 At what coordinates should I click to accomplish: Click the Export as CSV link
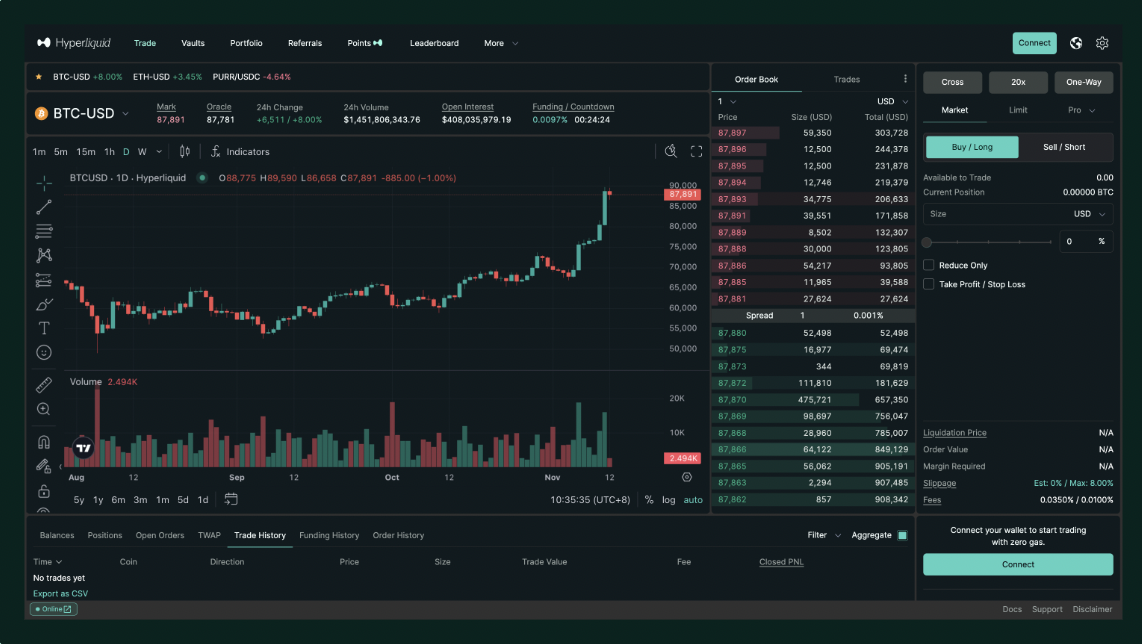point(60,593)
